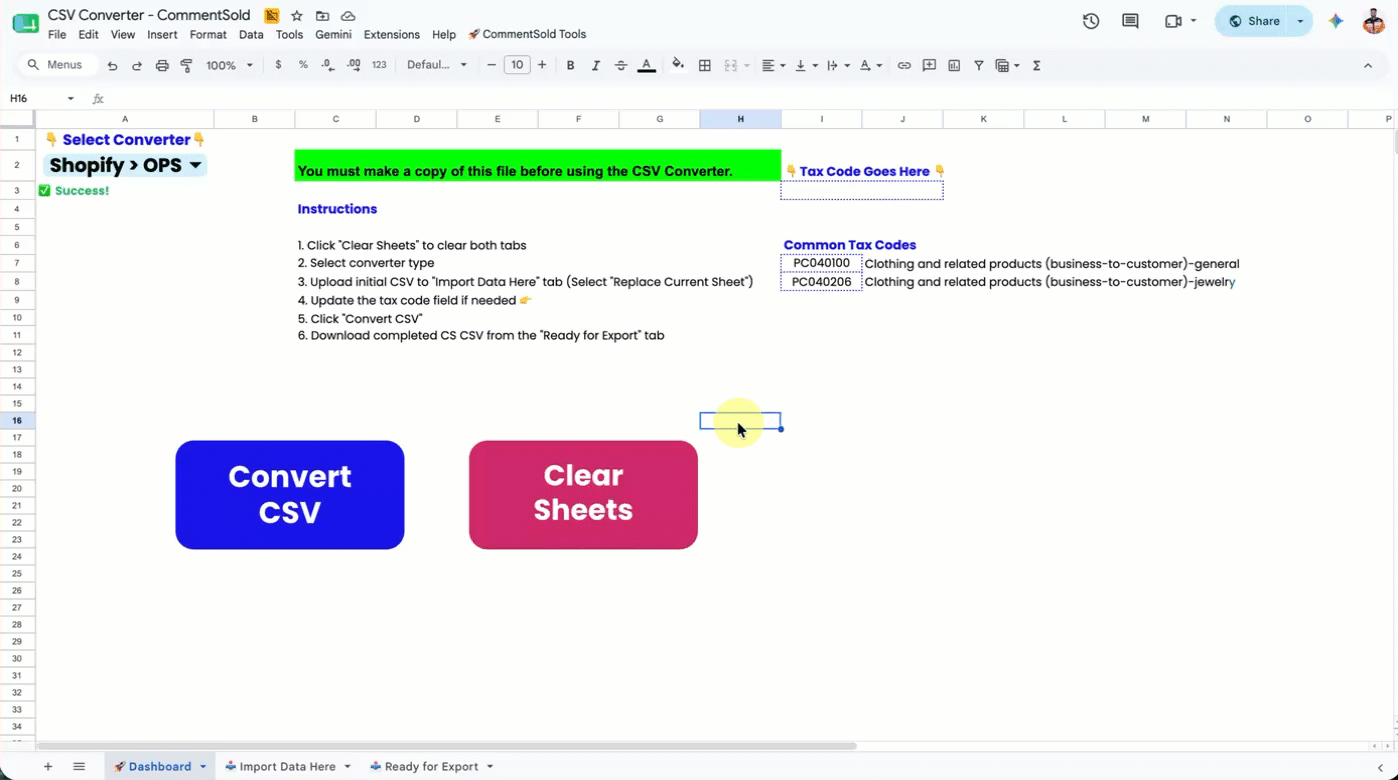This screenshot has height=780, width=1398.
Task: Decrease decimal places in the toolbar
Action: coord(328,65)
